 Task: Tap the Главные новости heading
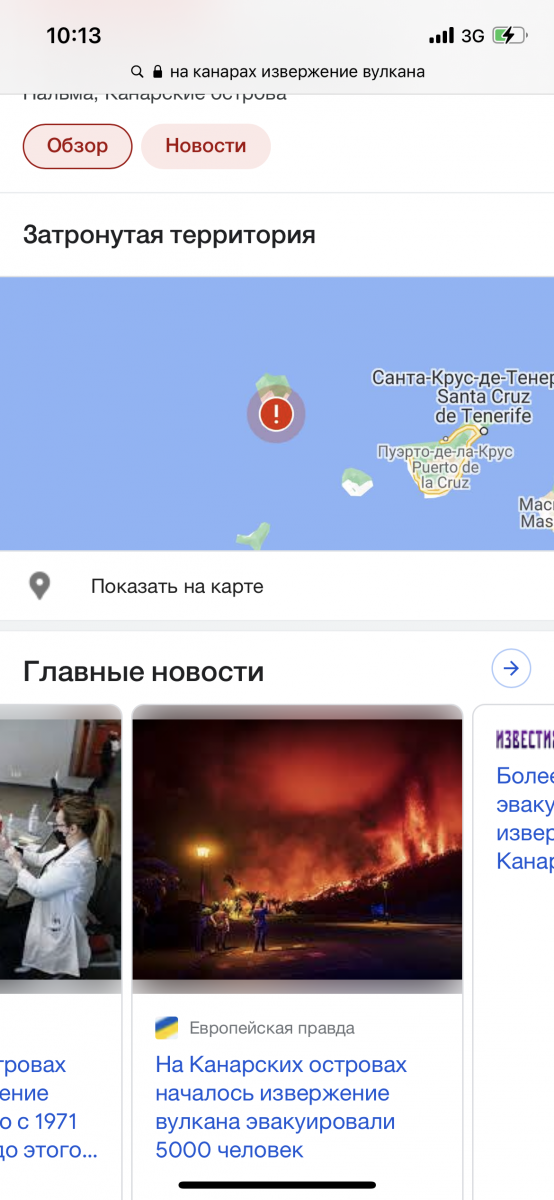pyautogui.click(x=143, y=671)
